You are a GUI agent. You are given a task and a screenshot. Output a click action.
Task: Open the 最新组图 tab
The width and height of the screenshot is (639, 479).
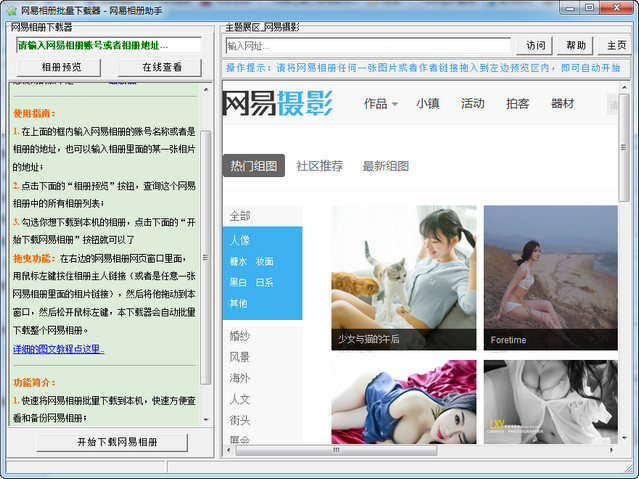[x=385, y=166]
